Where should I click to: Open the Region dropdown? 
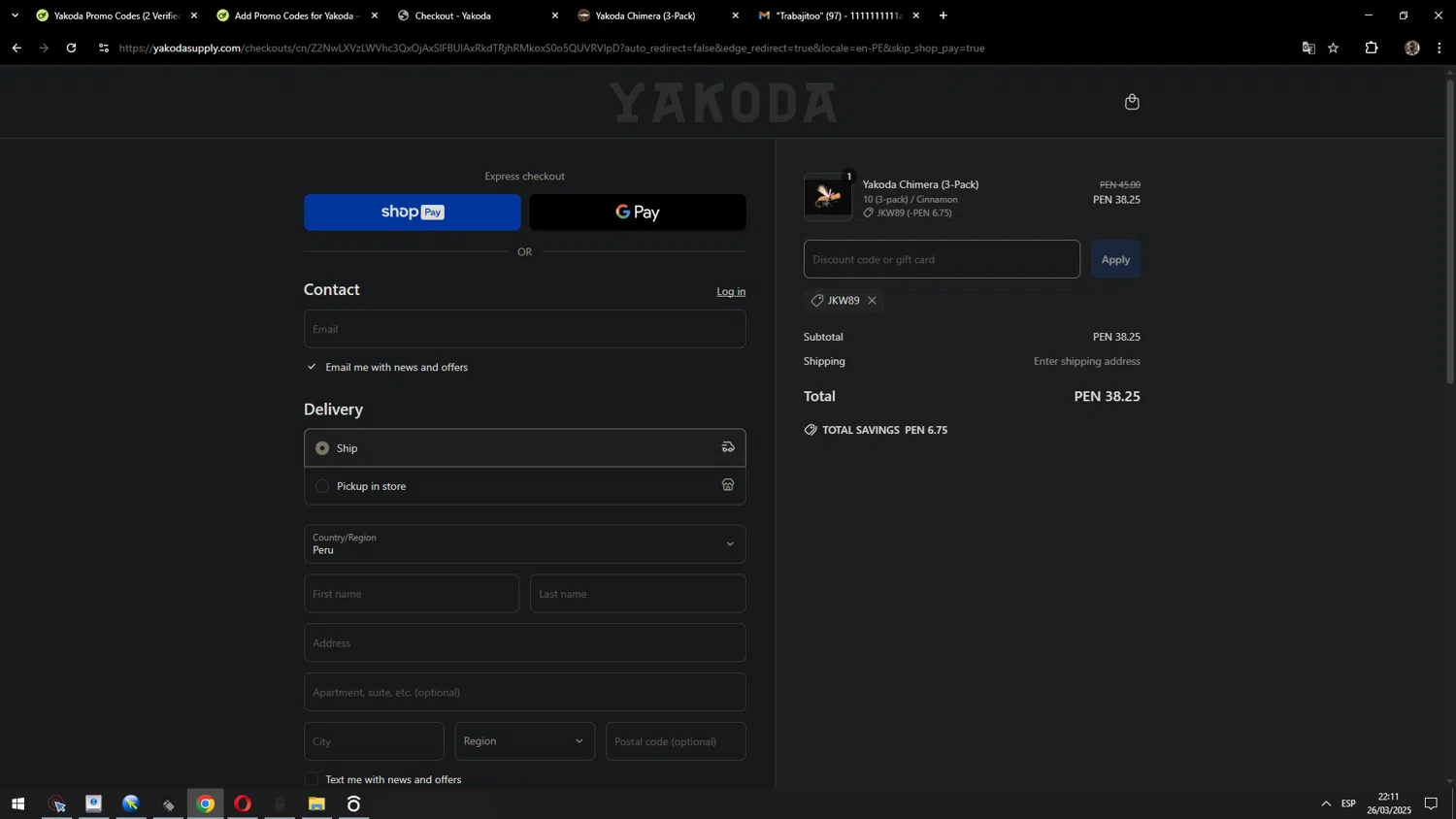click(x=525, y=741)
